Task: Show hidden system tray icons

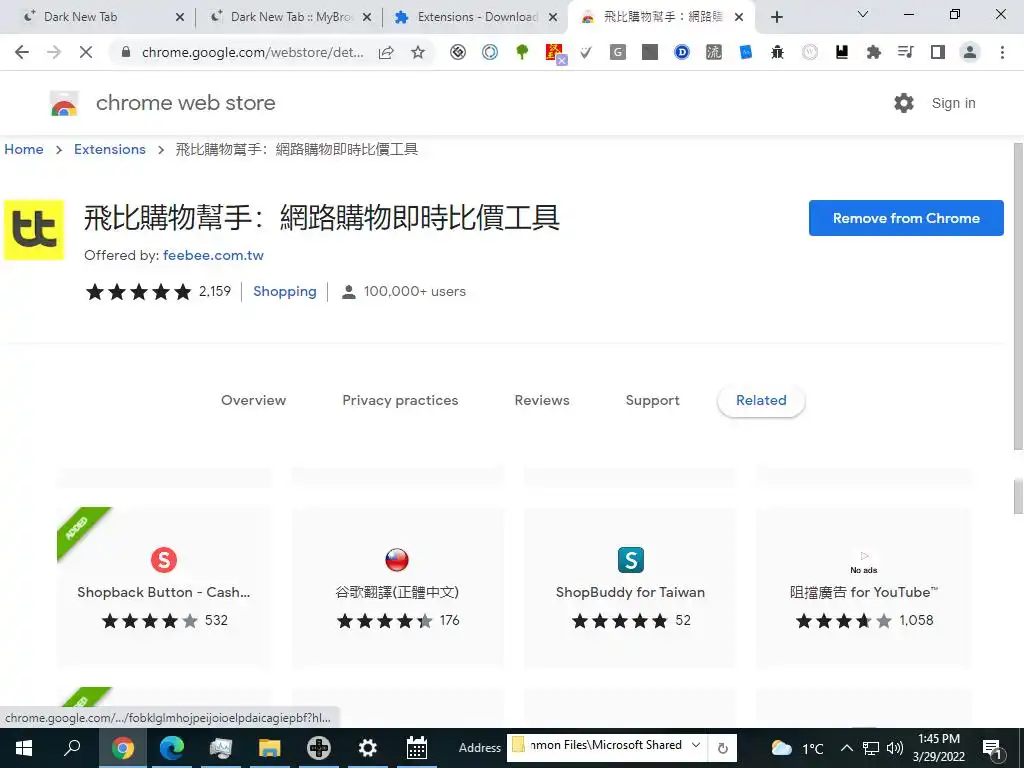Action: (846, 748)
